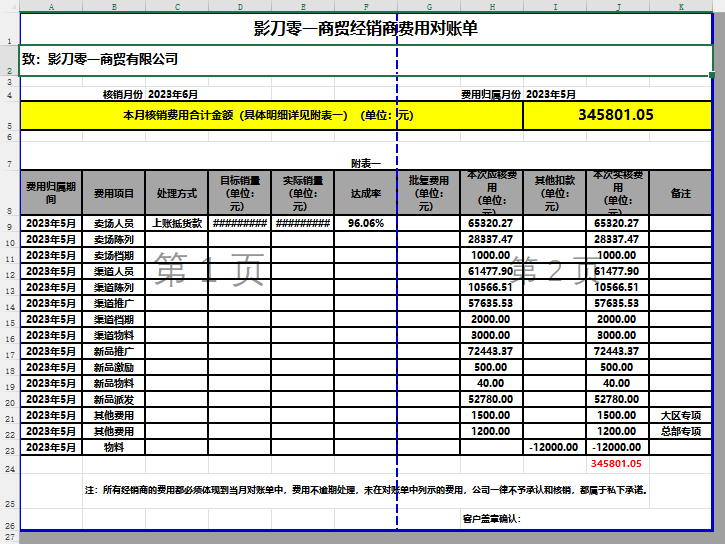Click the ######### cell under 目标销量
725x544 pixels.
coord(240,224)
